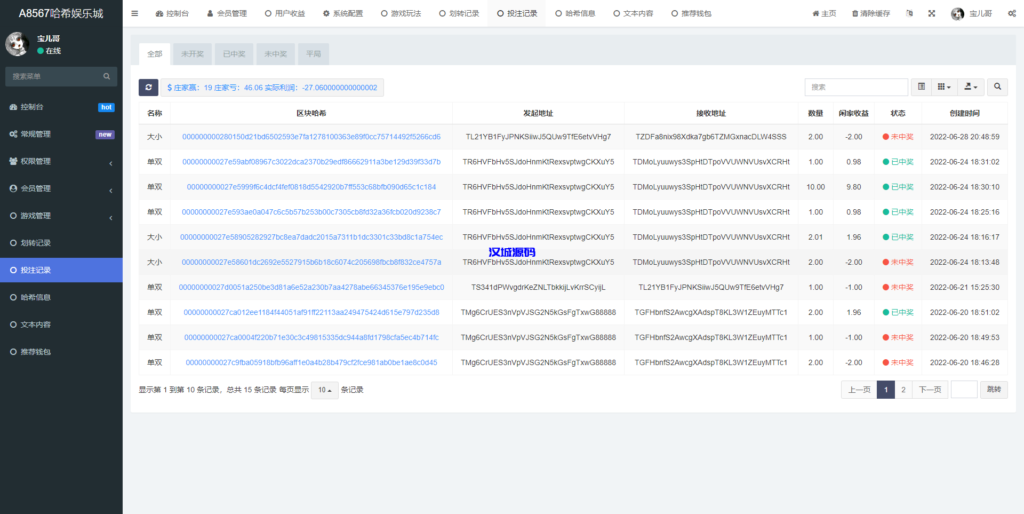
Task: Switch to 系统配置 top tab
Action: tap(343, 13)
